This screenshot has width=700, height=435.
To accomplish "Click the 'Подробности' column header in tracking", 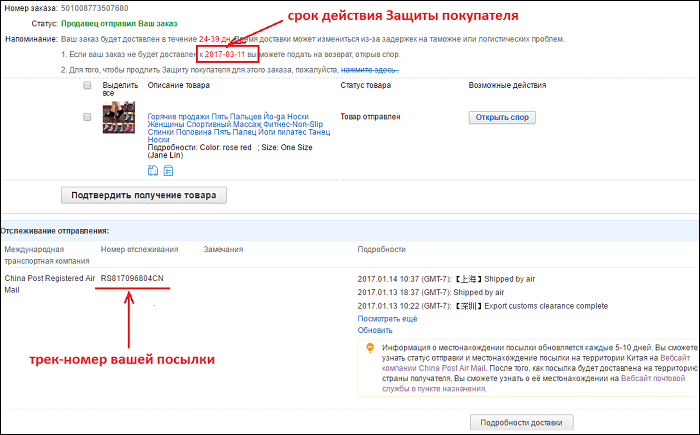I will [x=381, y=249].
